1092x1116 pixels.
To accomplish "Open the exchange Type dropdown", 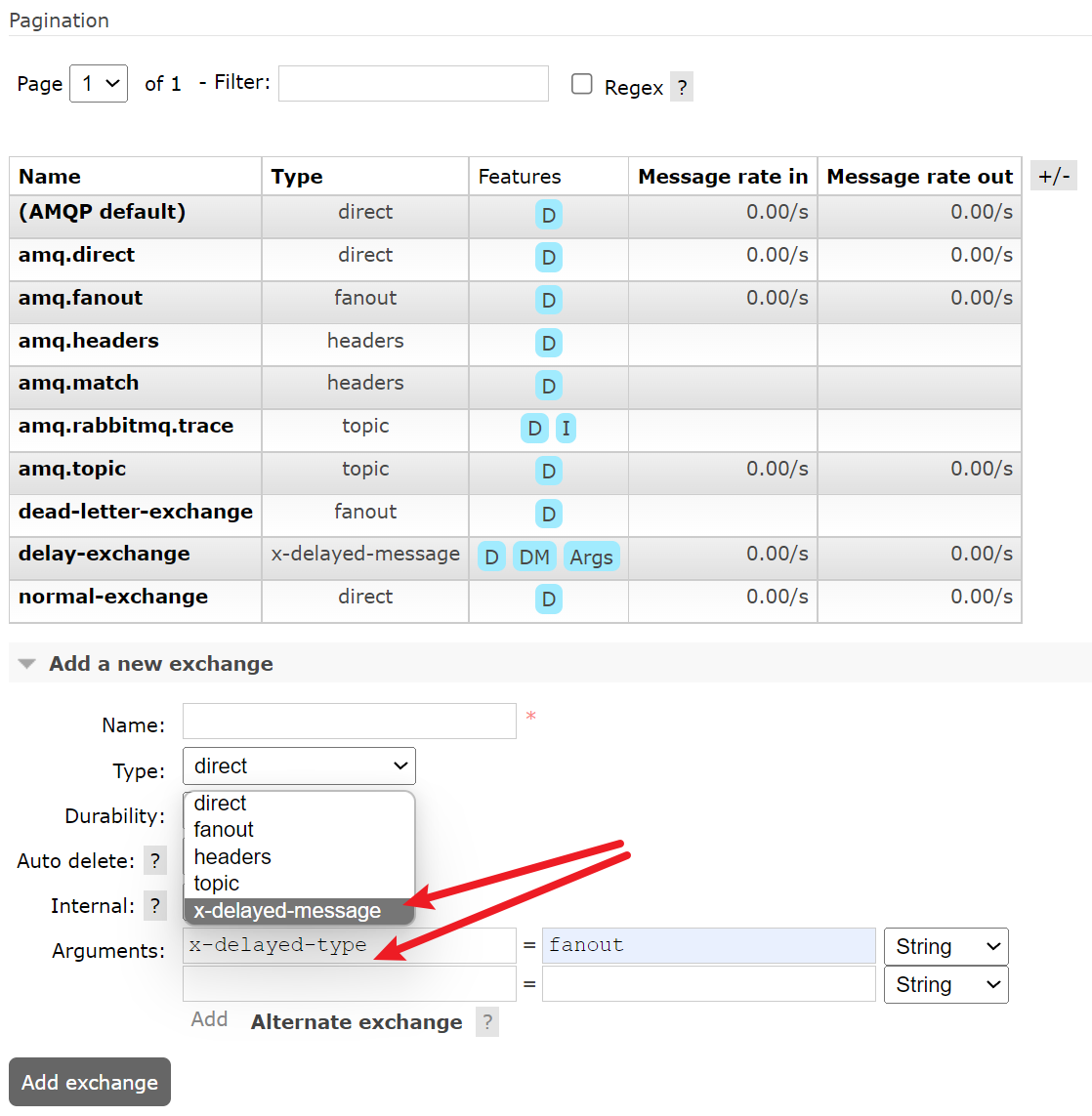I will [x=299, y=765].
